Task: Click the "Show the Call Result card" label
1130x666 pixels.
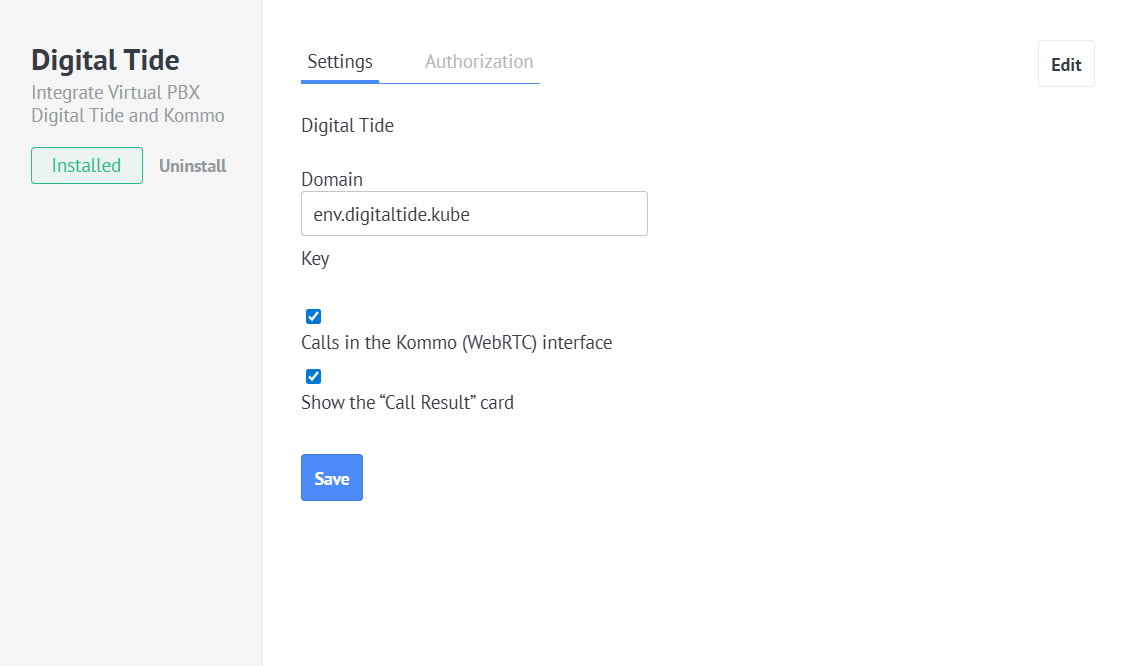Action: point(407,403)
